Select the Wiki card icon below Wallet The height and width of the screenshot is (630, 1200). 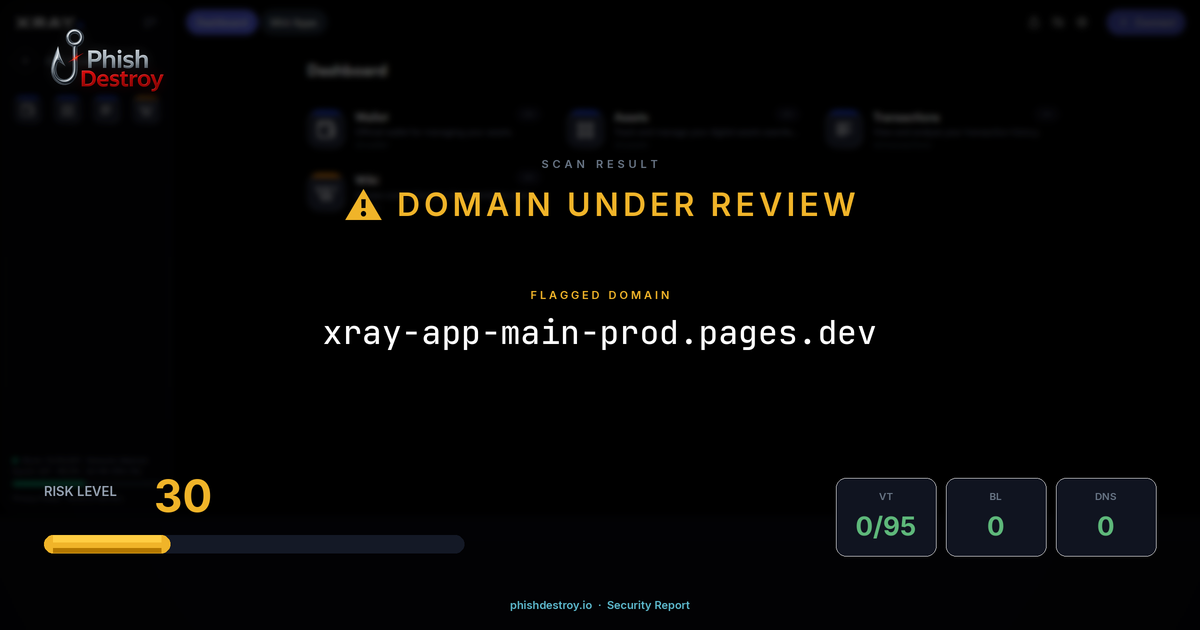tap(326, 188)
